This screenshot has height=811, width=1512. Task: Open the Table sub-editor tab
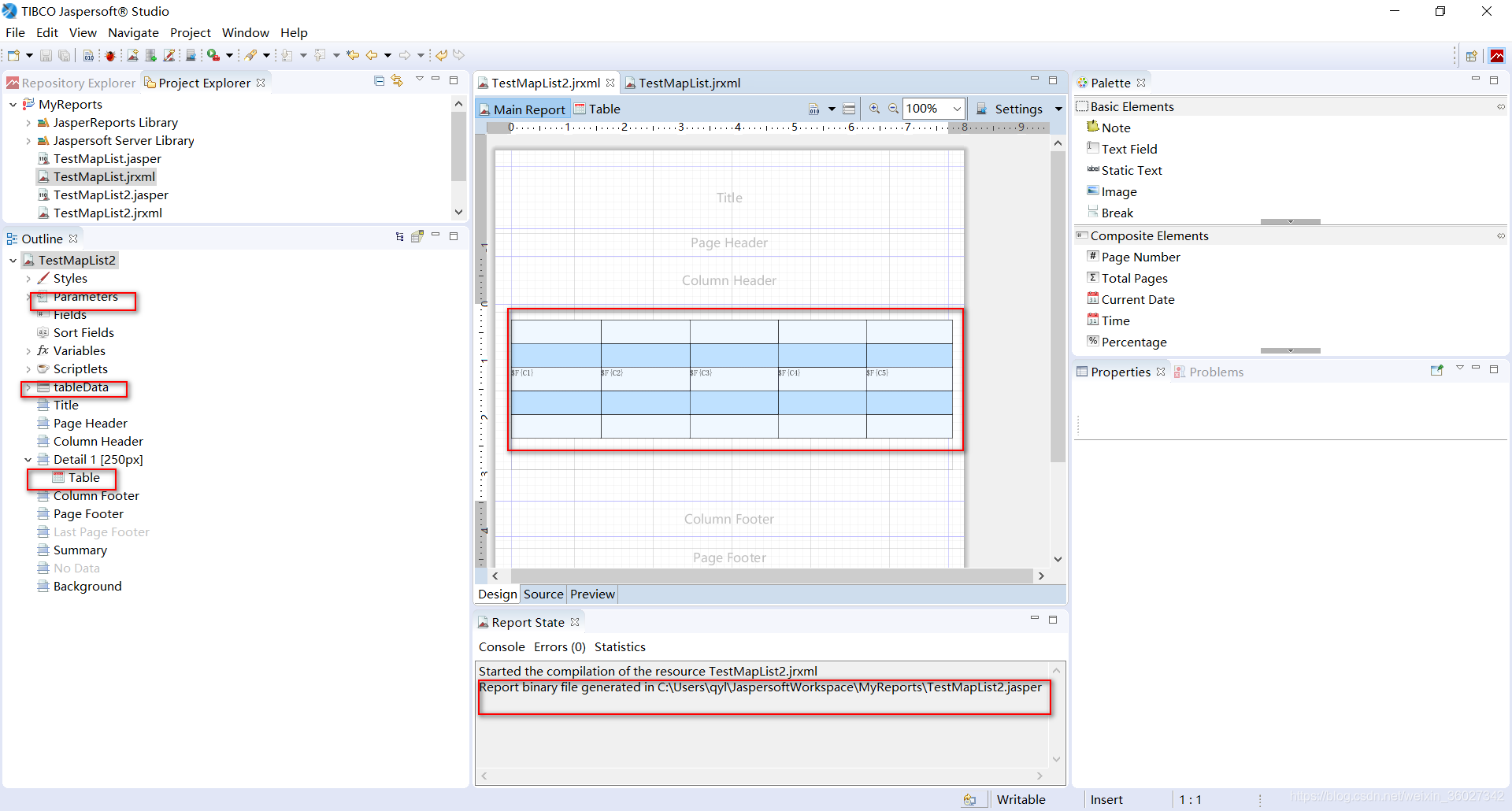(x=597, y=109)
